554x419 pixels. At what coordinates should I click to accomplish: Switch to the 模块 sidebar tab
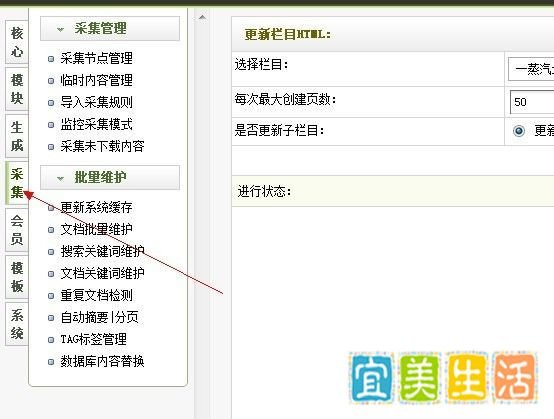17,89
